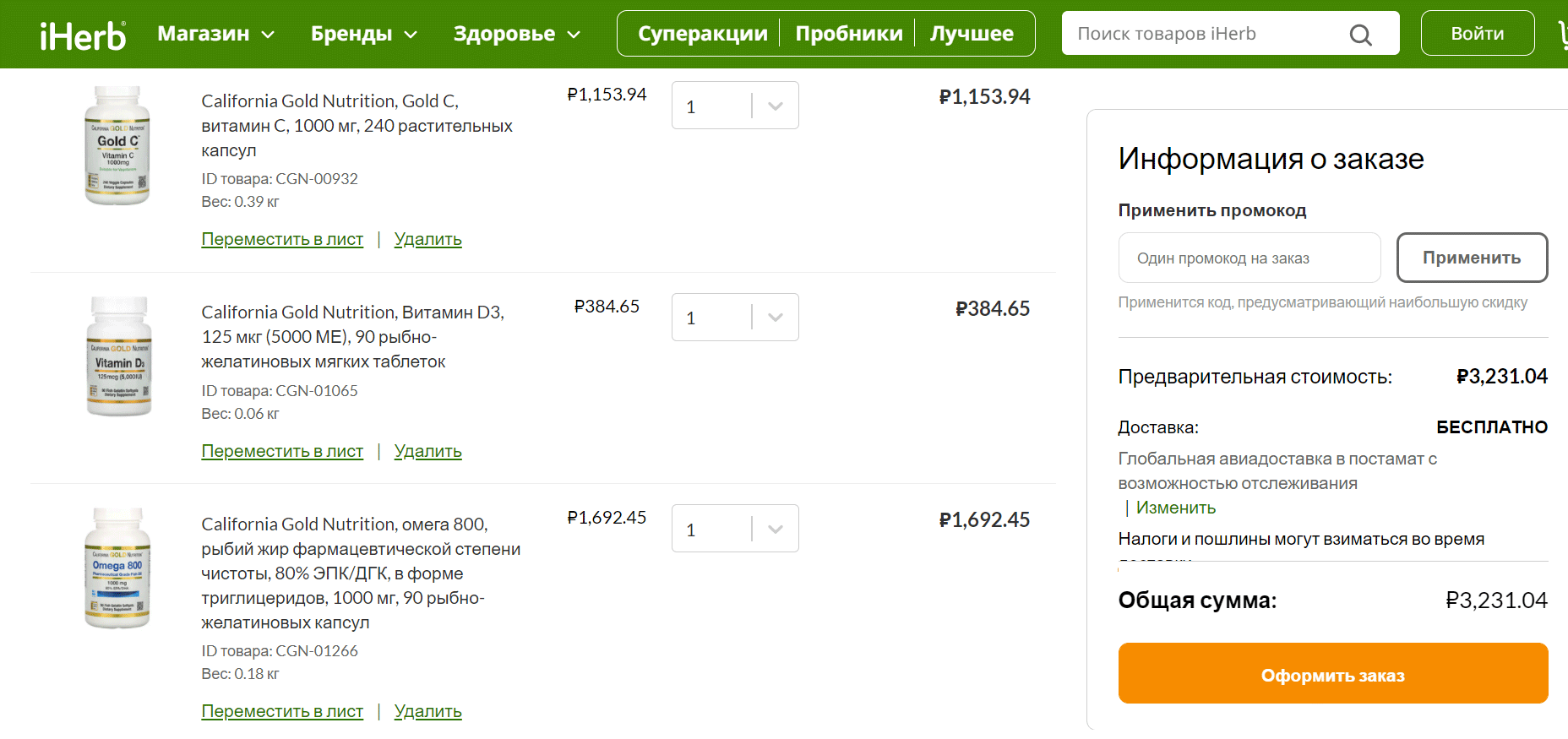Click the Gold C vitamin bottle image

tap(117, 145)
